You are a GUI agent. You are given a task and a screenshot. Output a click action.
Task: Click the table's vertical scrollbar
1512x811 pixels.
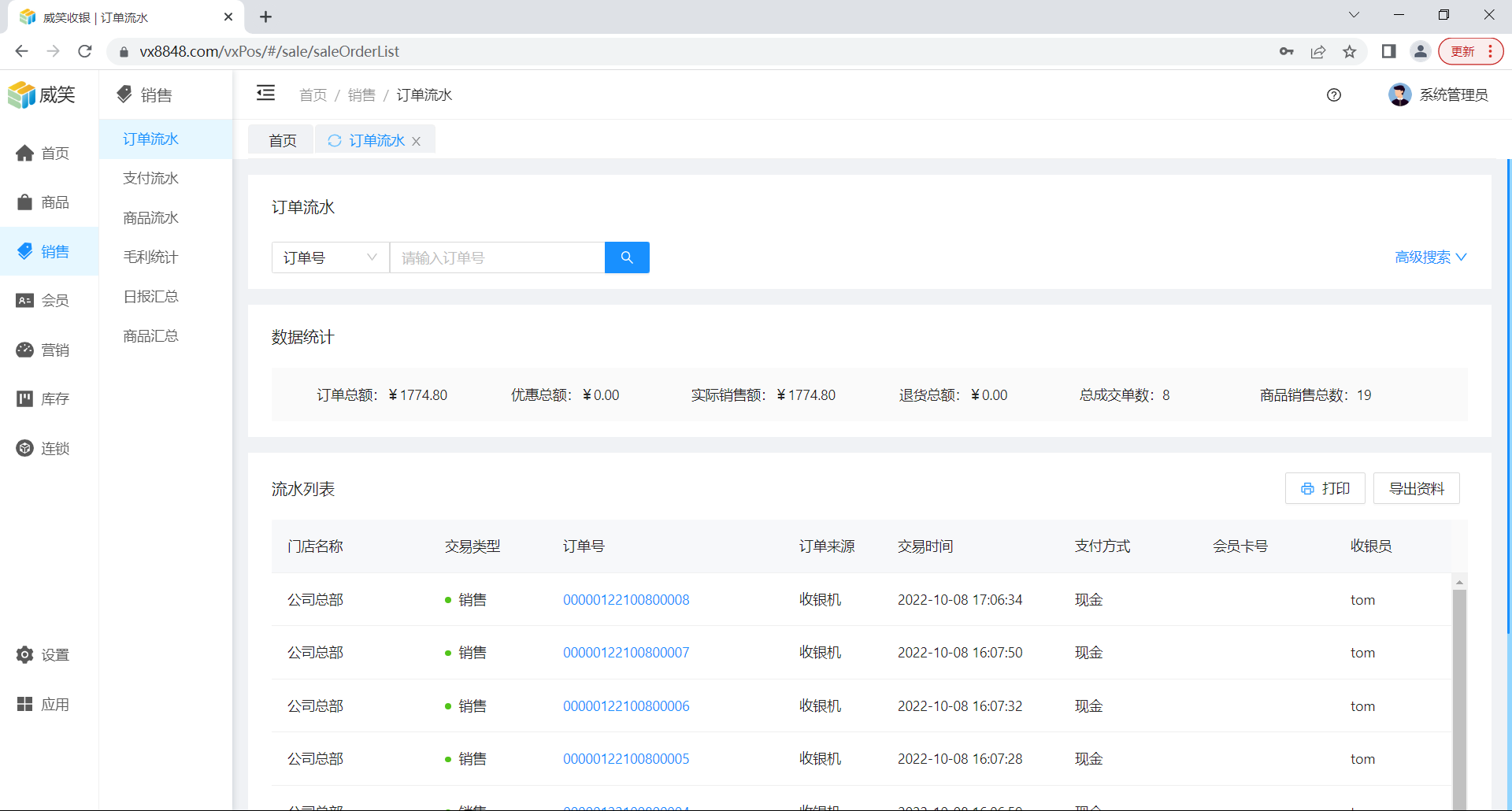(1459, 693)
